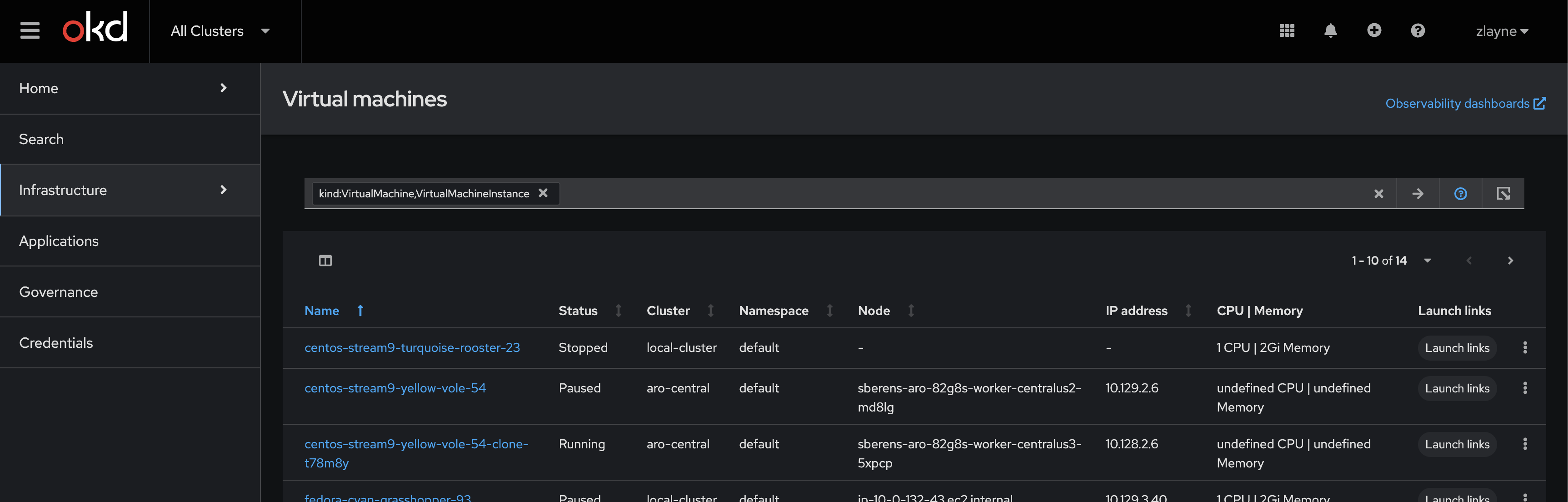Select Credentials in sidebar

click(x=56, y=343)
